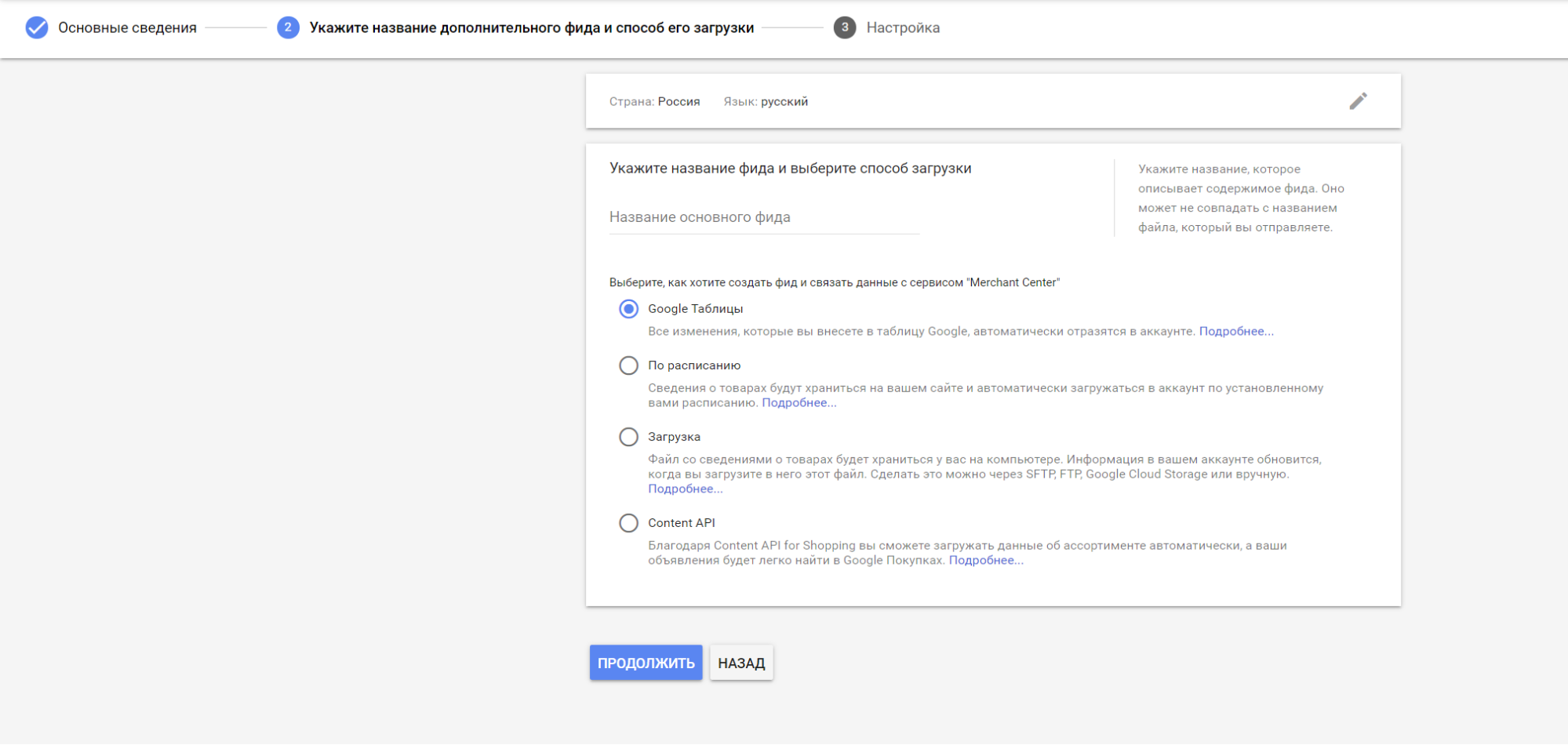1568x745 pixels.
Task: Open the Настройка step label
Action: point(903,27)
